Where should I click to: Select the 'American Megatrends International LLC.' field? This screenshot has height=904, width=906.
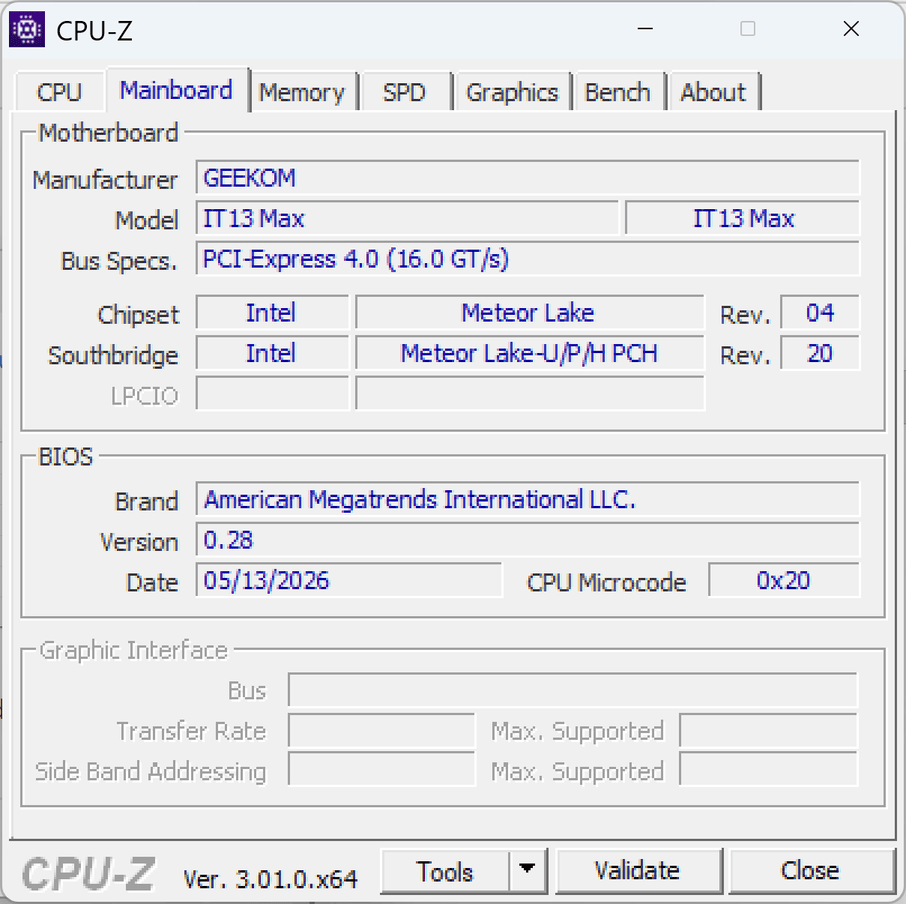(528, 500)
